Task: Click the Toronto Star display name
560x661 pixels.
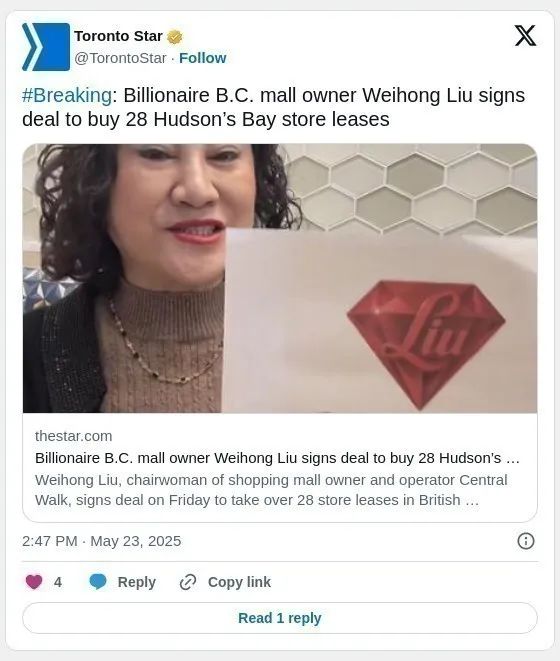Action: coord(118,37)
